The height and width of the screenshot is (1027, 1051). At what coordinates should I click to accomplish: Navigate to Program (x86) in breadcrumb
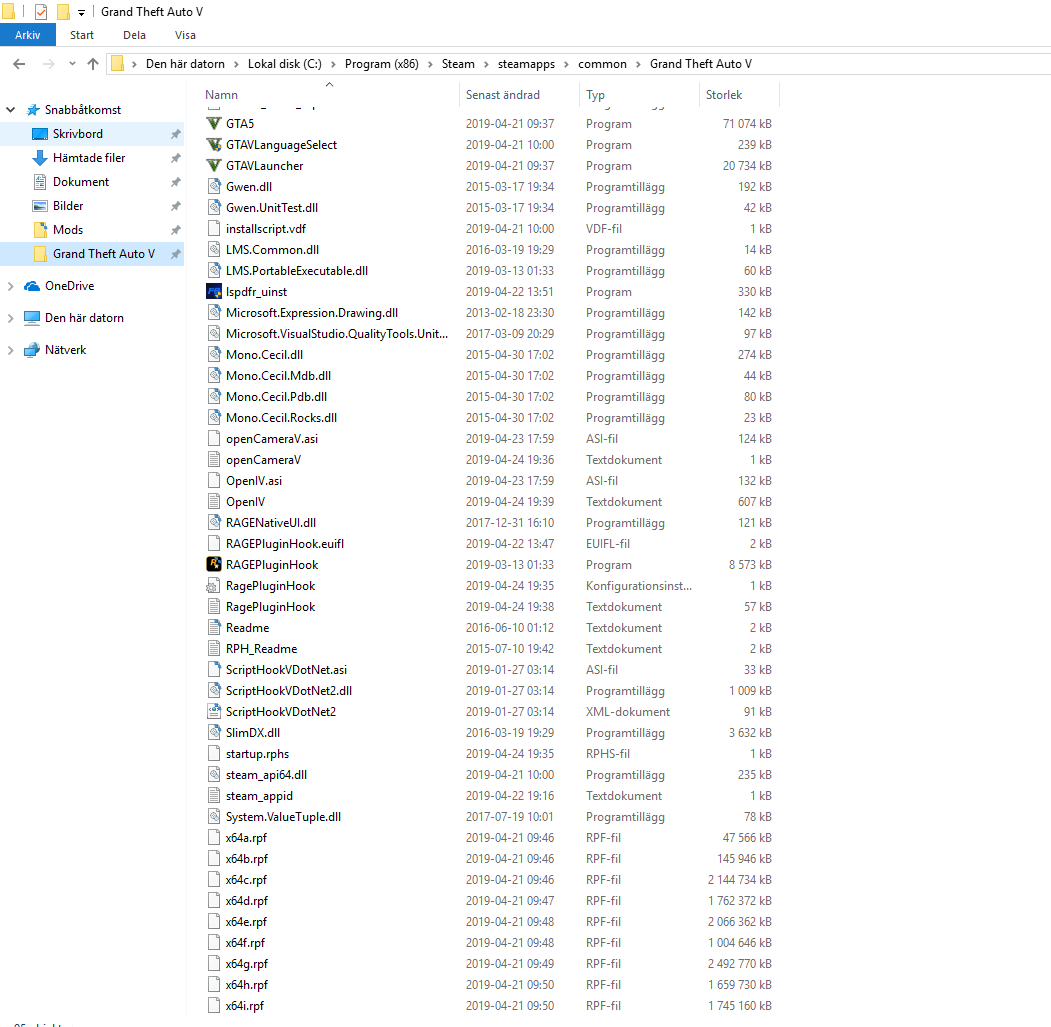point(381,64)
